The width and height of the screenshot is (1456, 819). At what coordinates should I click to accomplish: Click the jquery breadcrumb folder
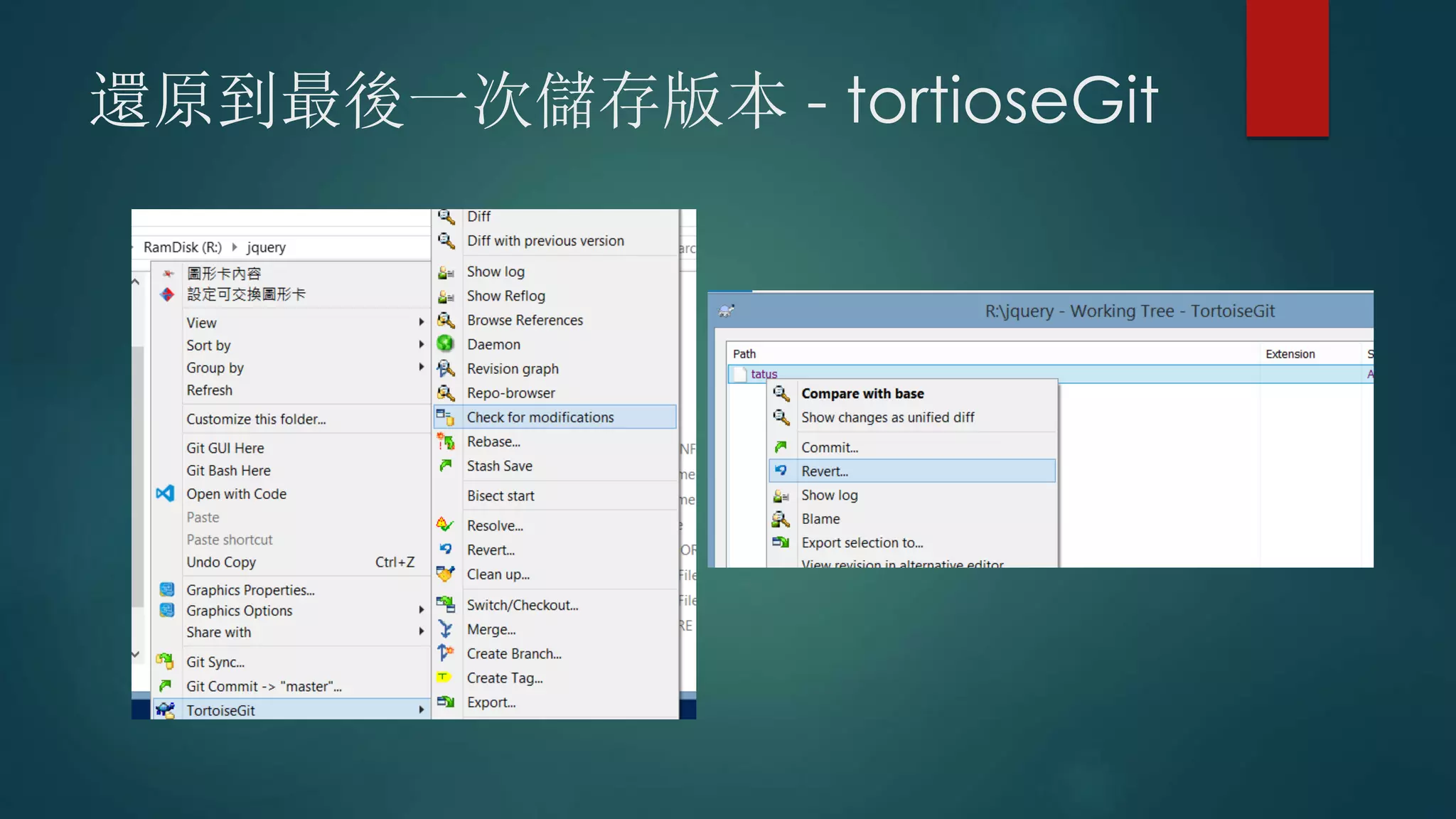click(x=266, y=247)
